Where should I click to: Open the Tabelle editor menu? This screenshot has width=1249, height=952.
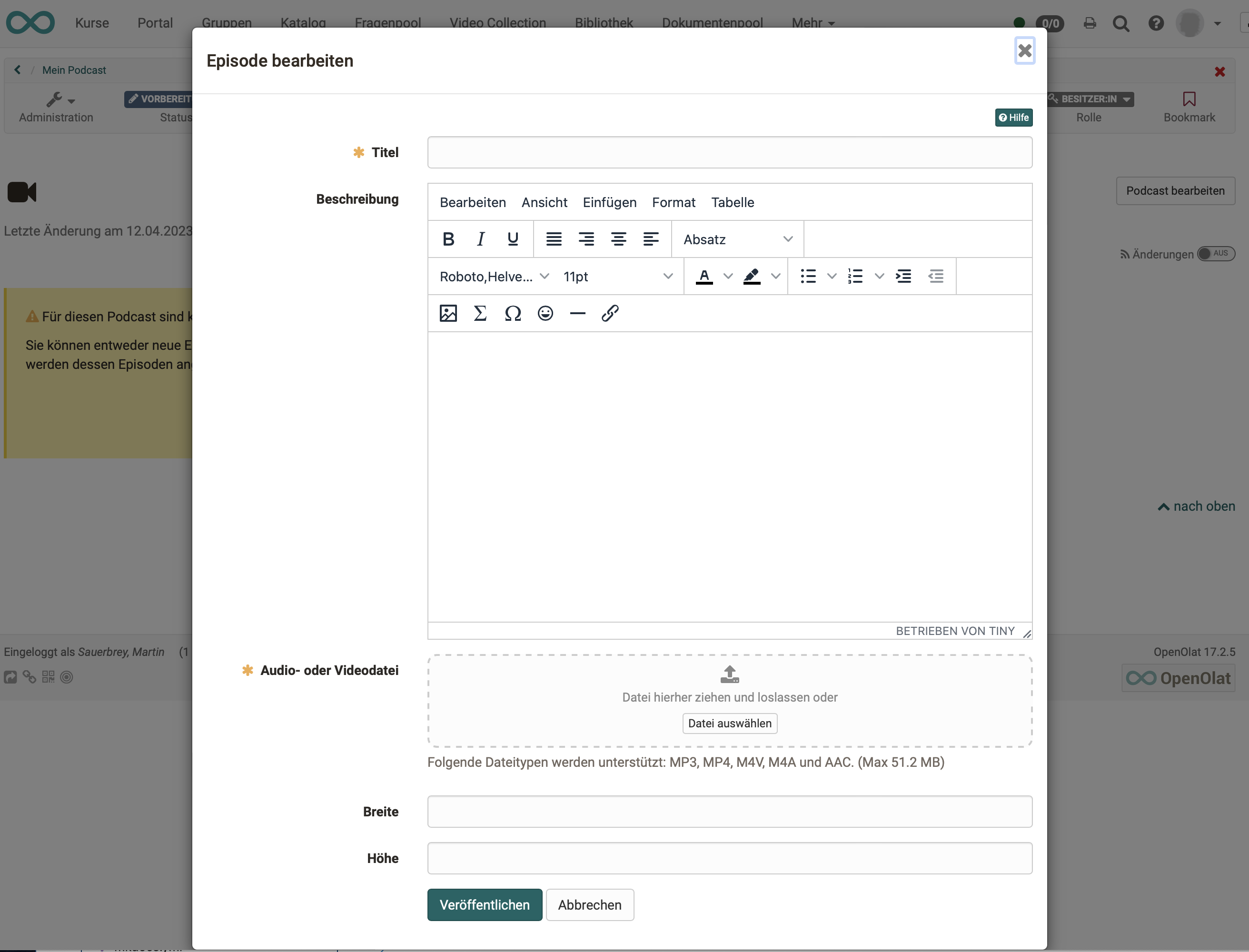coord(732,202)
